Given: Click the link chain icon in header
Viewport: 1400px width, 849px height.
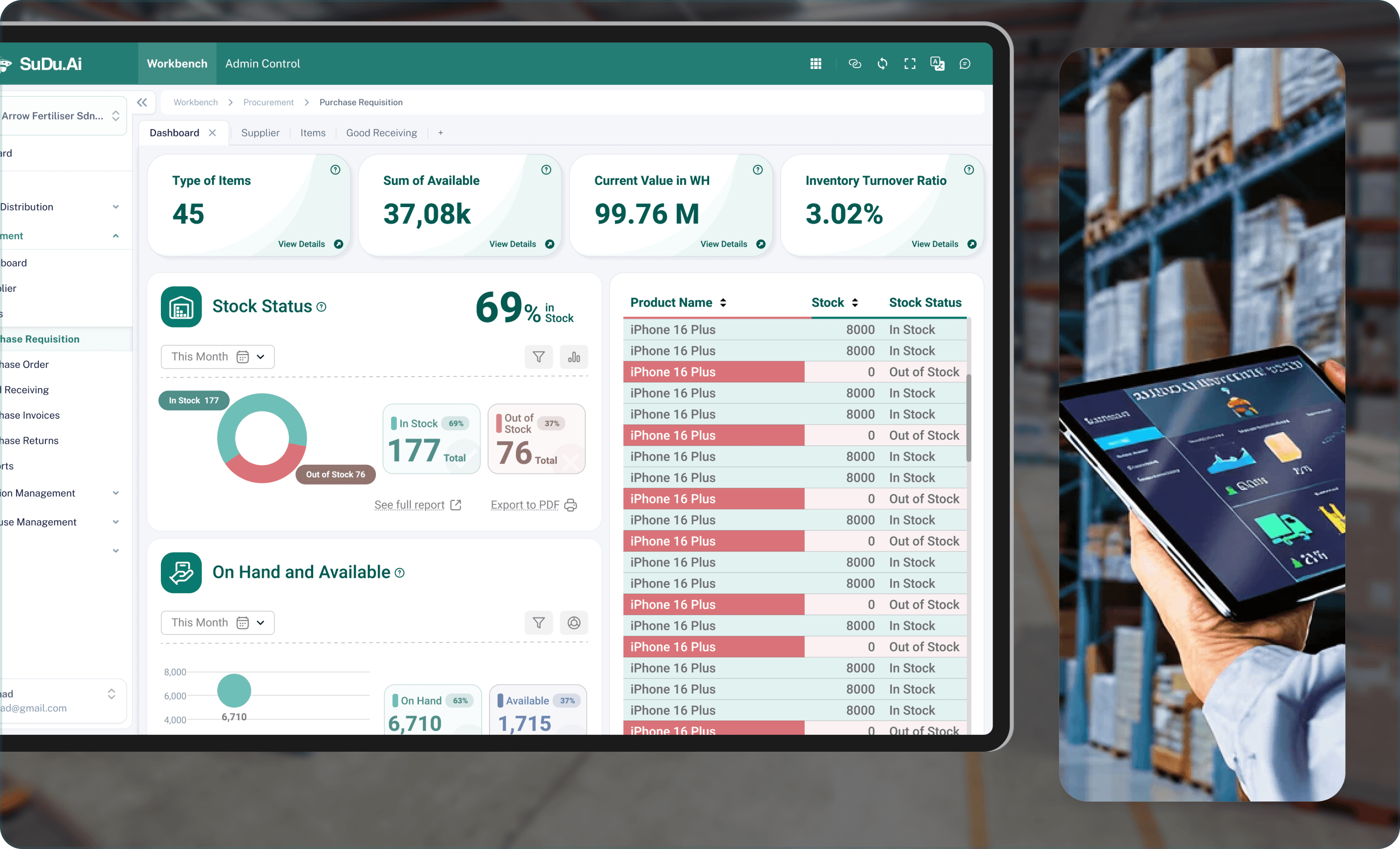Looking at the screenshot, I should coord(854,64).
